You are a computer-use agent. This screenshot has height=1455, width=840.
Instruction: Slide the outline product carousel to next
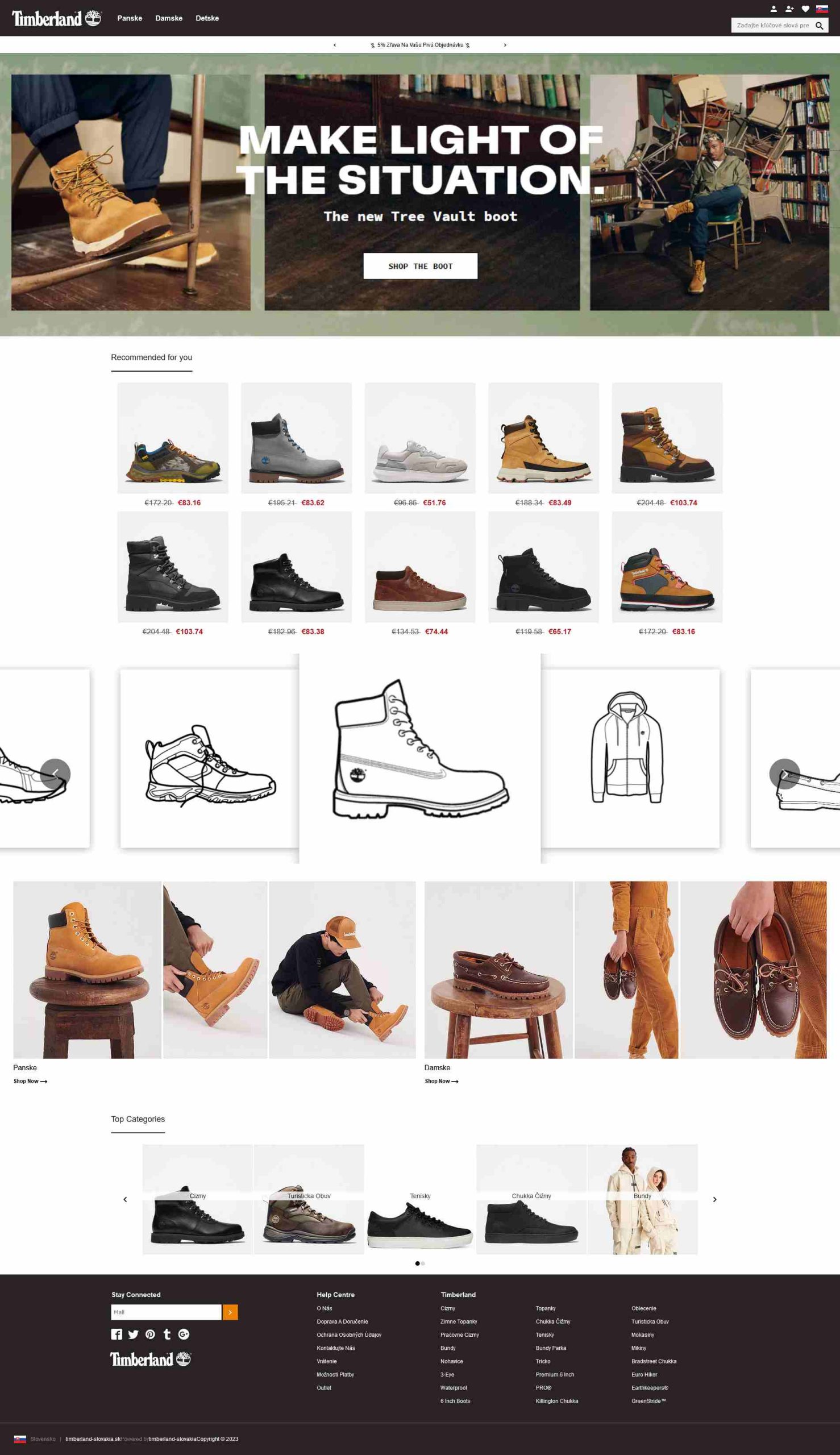point(784,773)
